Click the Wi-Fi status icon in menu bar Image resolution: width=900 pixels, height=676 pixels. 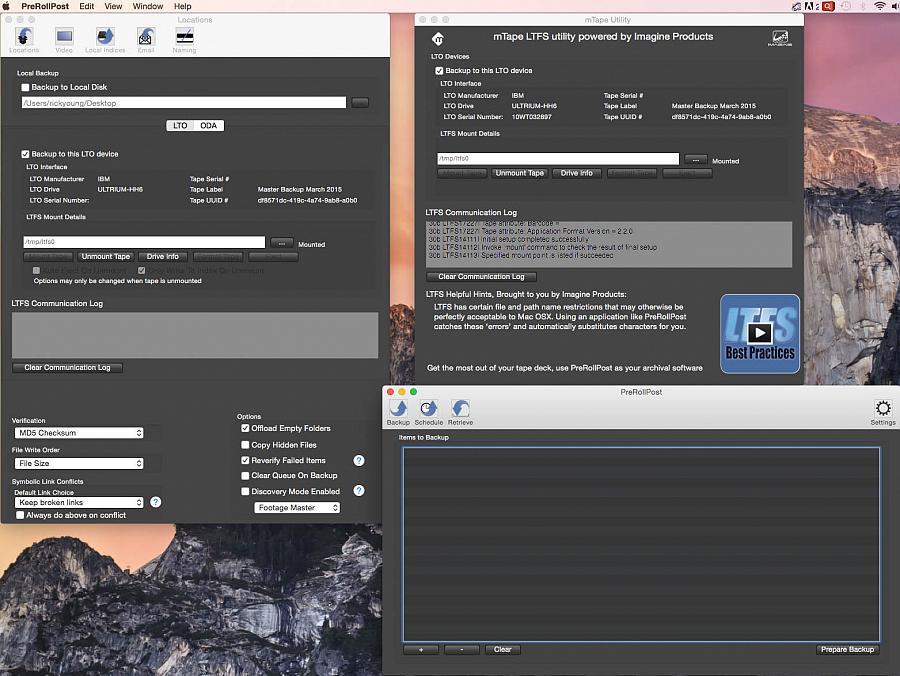coord(879,6)
